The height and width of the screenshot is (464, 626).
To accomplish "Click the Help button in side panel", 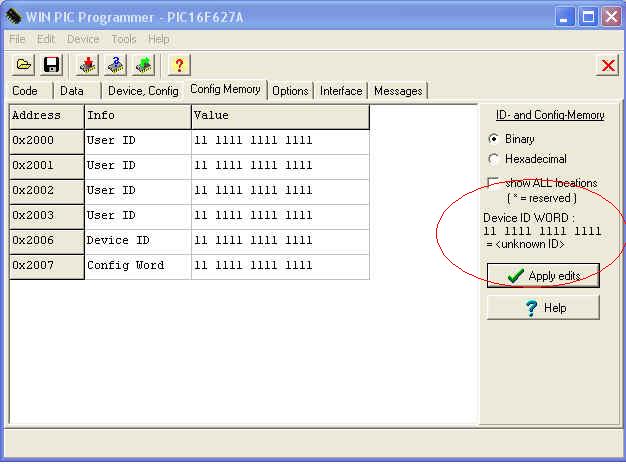I will coord(543,307).
